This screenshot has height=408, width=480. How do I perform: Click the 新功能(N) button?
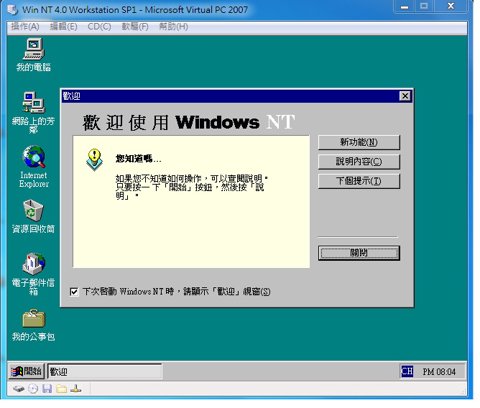click(359, 143)
